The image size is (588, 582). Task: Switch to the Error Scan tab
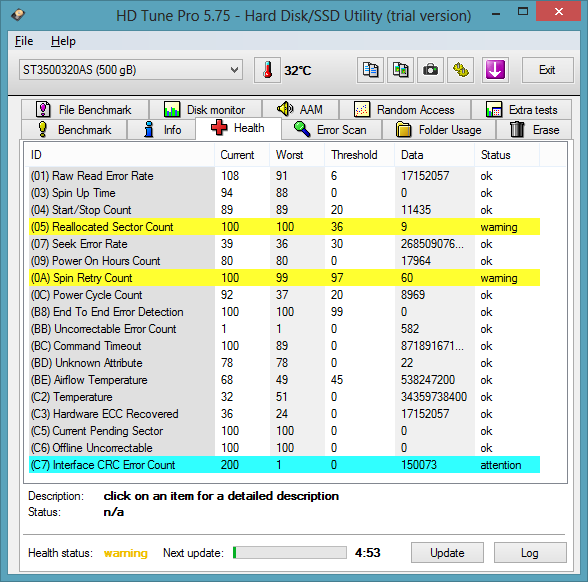coord(331,130)
